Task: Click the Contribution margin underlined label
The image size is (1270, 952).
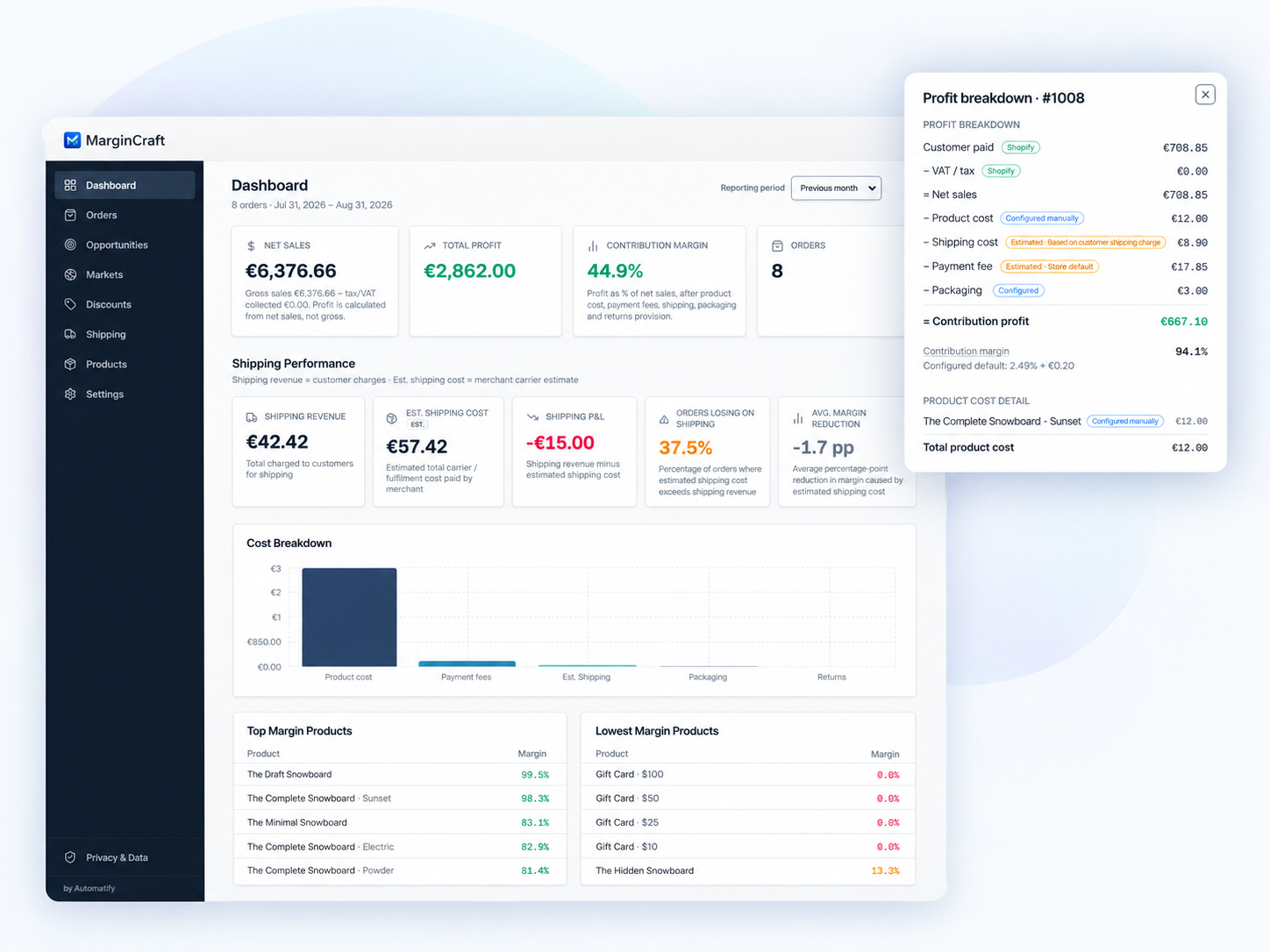Action: 966,352
